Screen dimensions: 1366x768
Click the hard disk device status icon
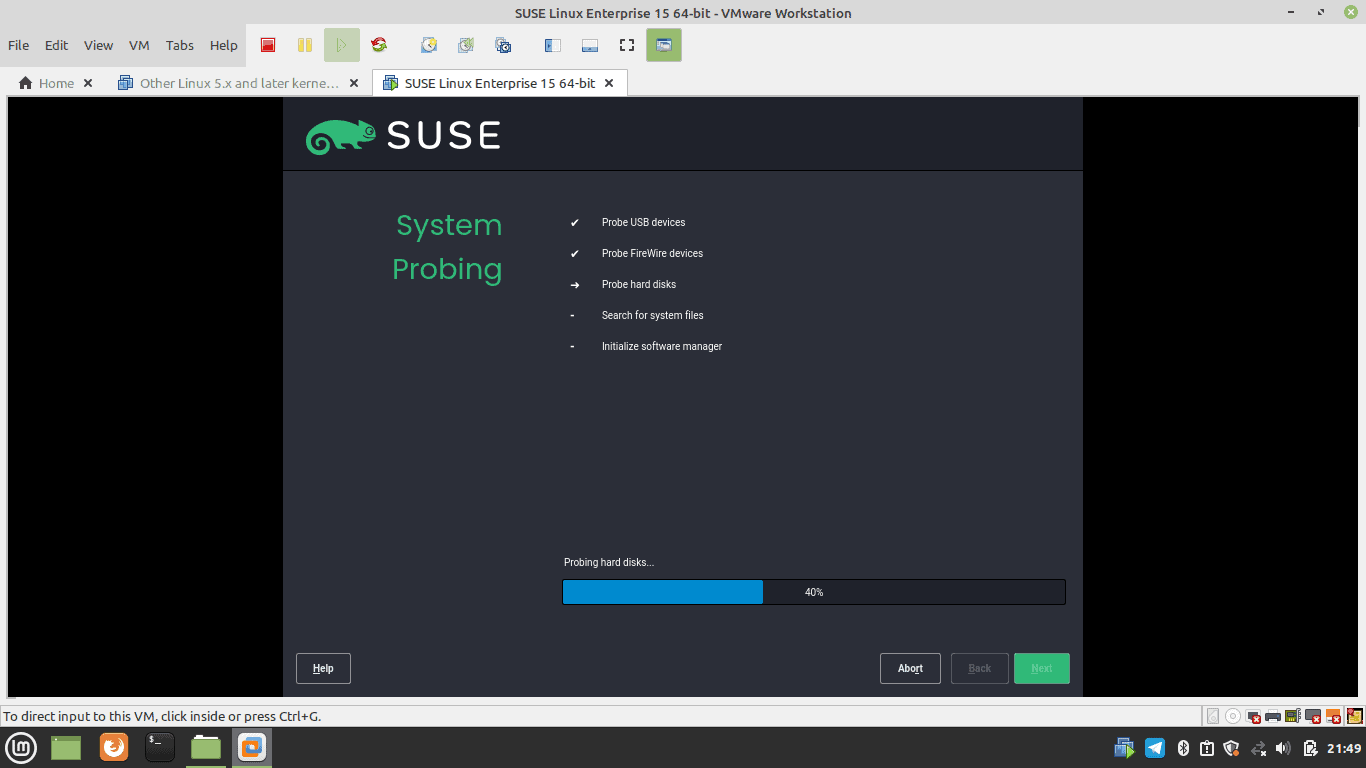[x=1213, y=716]
